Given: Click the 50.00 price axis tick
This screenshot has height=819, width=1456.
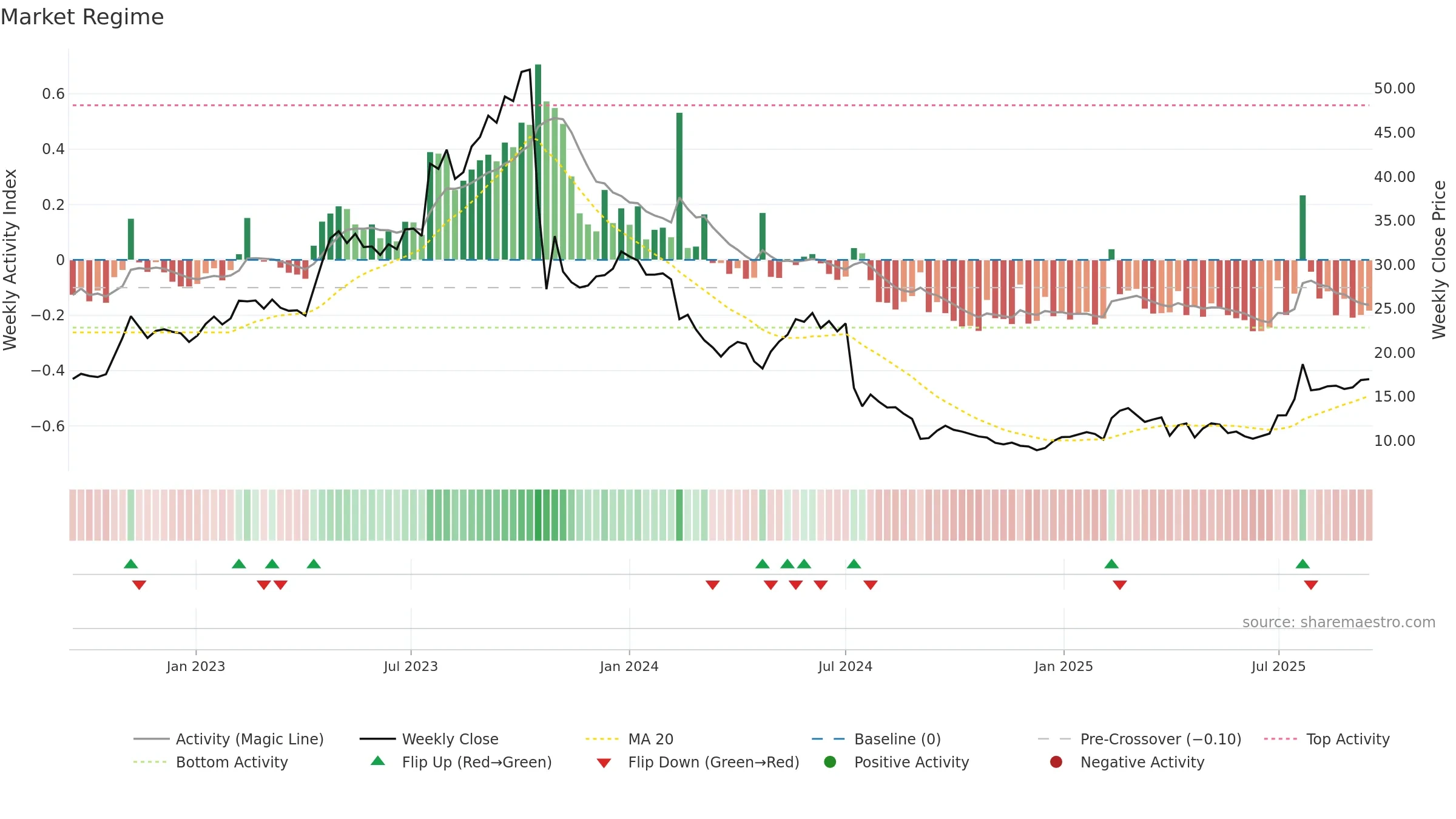Looking at the screenshot, I should [x=1395, y=89].
